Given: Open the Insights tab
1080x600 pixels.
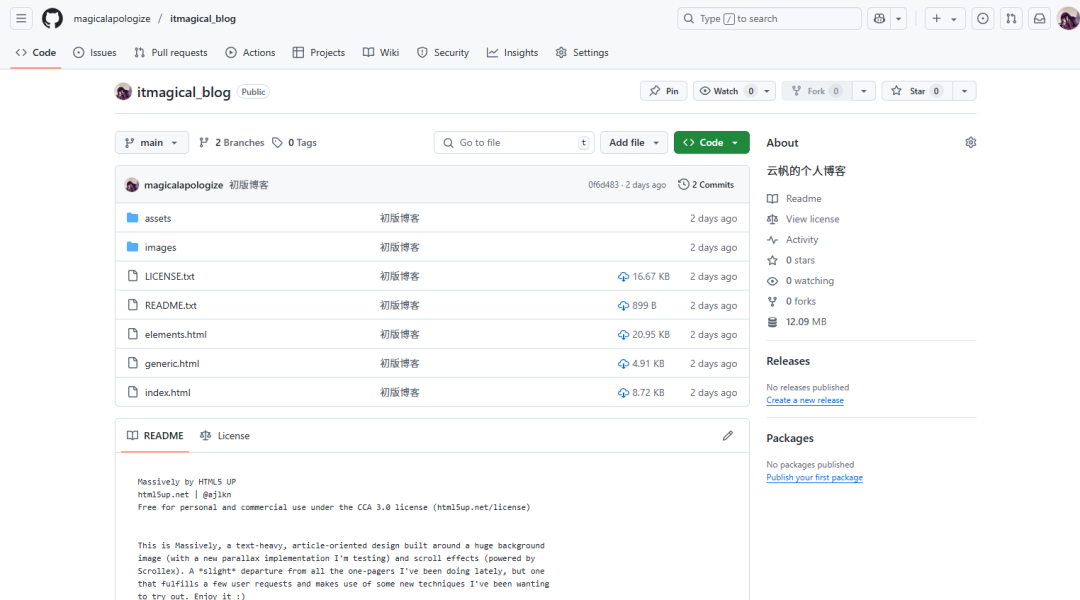Looking at the screenshot, I should click(x=512, y=52).
